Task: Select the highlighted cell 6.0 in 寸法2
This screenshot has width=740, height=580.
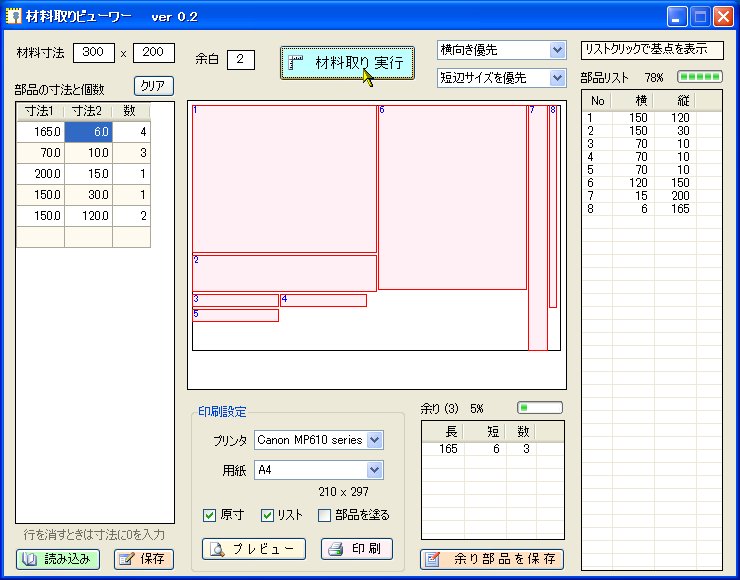Action: (x=88, y=132)
